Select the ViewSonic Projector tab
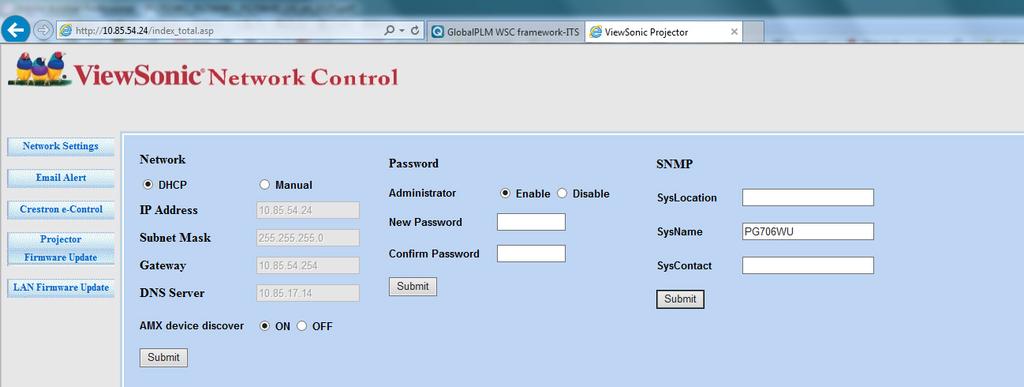The width and height of the screenshot is (1024, 387). tap(664, 31)
